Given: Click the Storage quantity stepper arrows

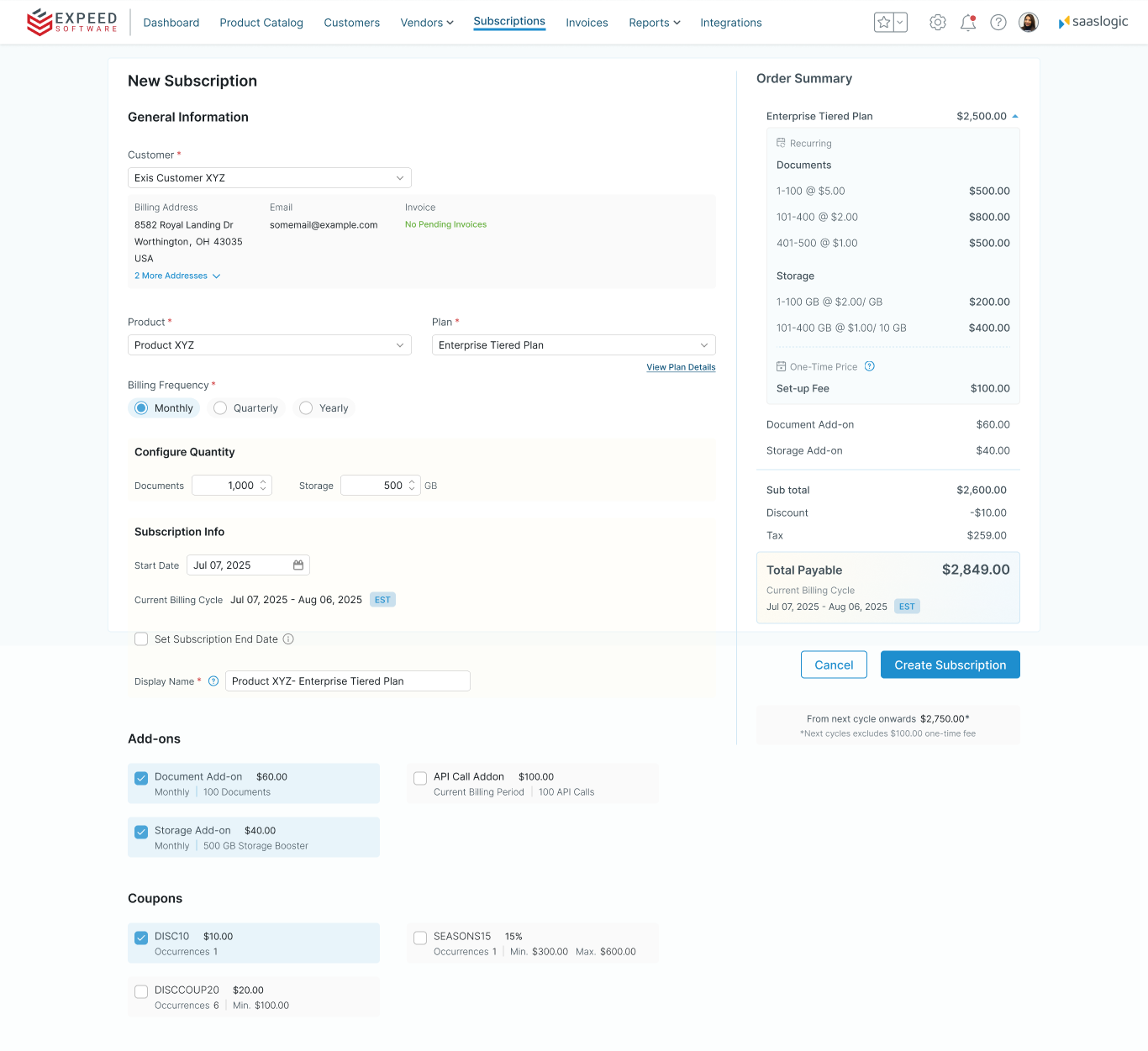Looking at the screenshot, I should (412, 486).
